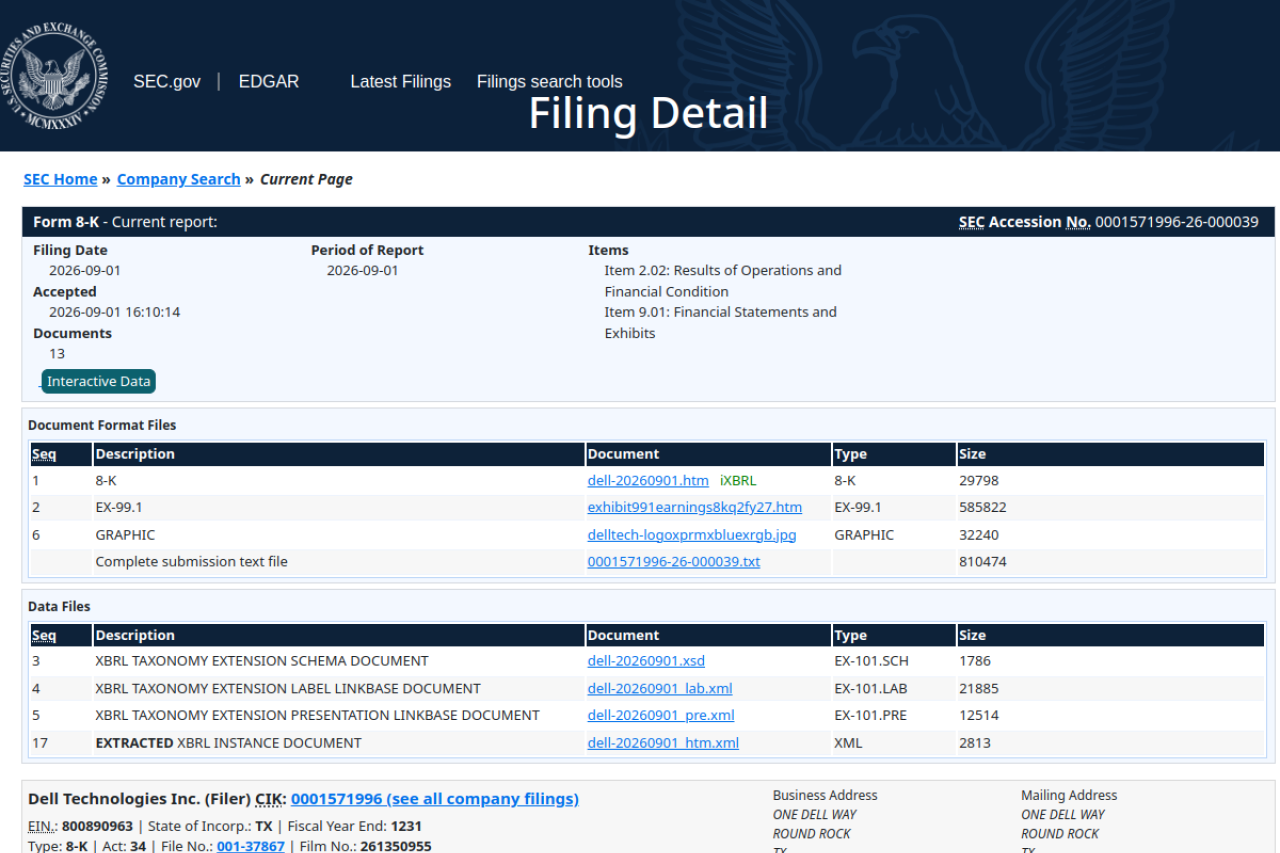Viewport: 1280px width, 853px height.
Task: Open delltech-logoxprmxbluexrgb.jpg graphic file
Action: pyautogui.click(x=692, y=535)
